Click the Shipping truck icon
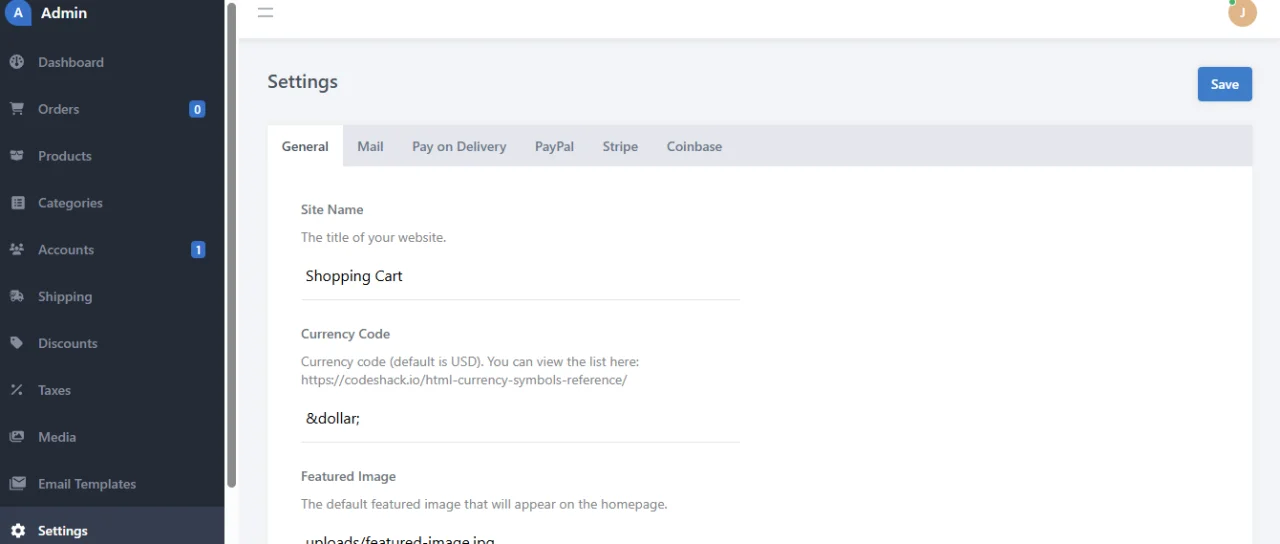This screenshot has height=544, width=1280. click(x=17, y=297)
